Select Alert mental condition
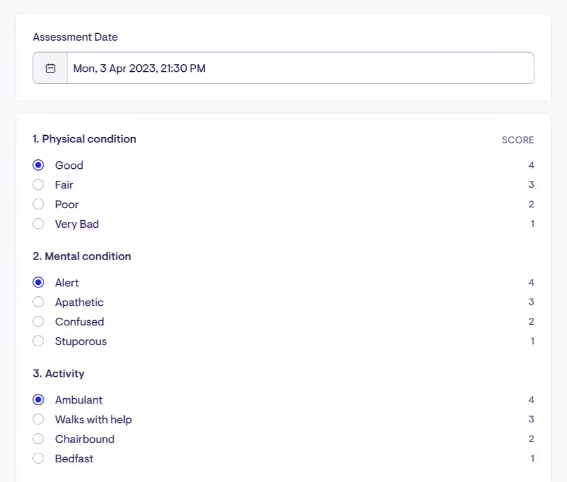Viewport: 567px width, 482px height. pos(38,282)
